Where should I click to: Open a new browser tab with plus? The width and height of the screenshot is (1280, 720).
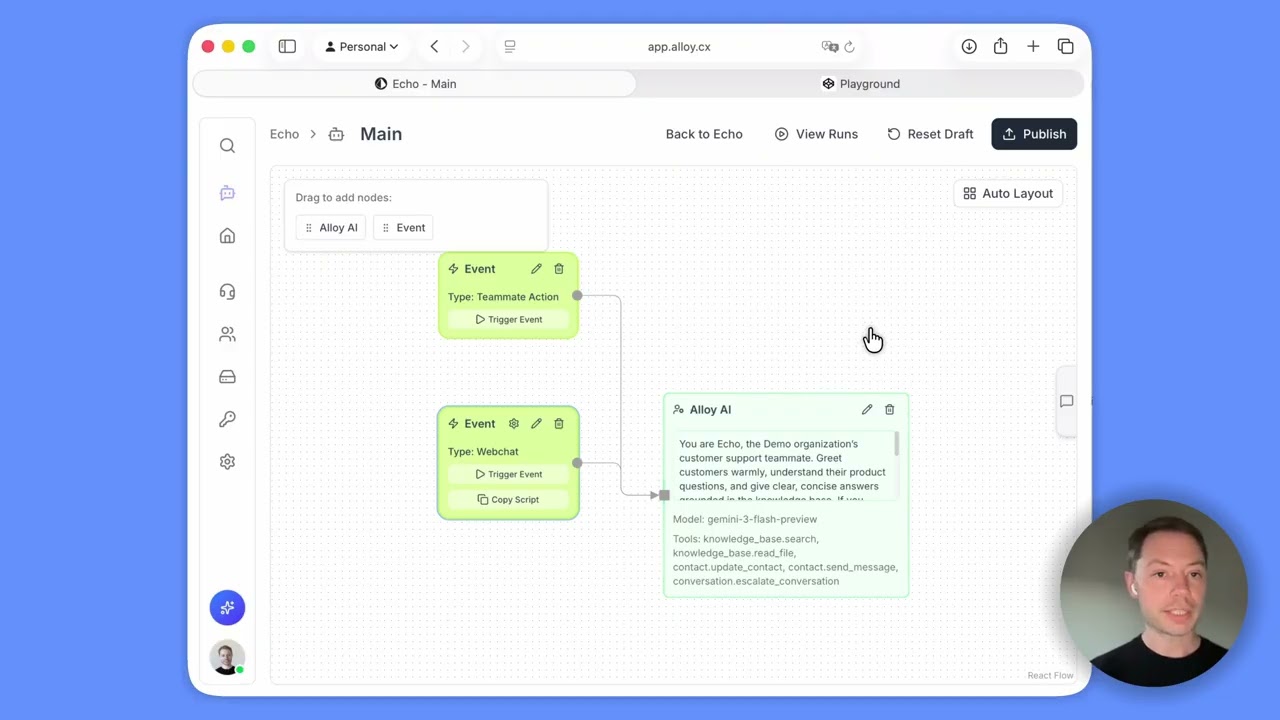point(1033,46)
